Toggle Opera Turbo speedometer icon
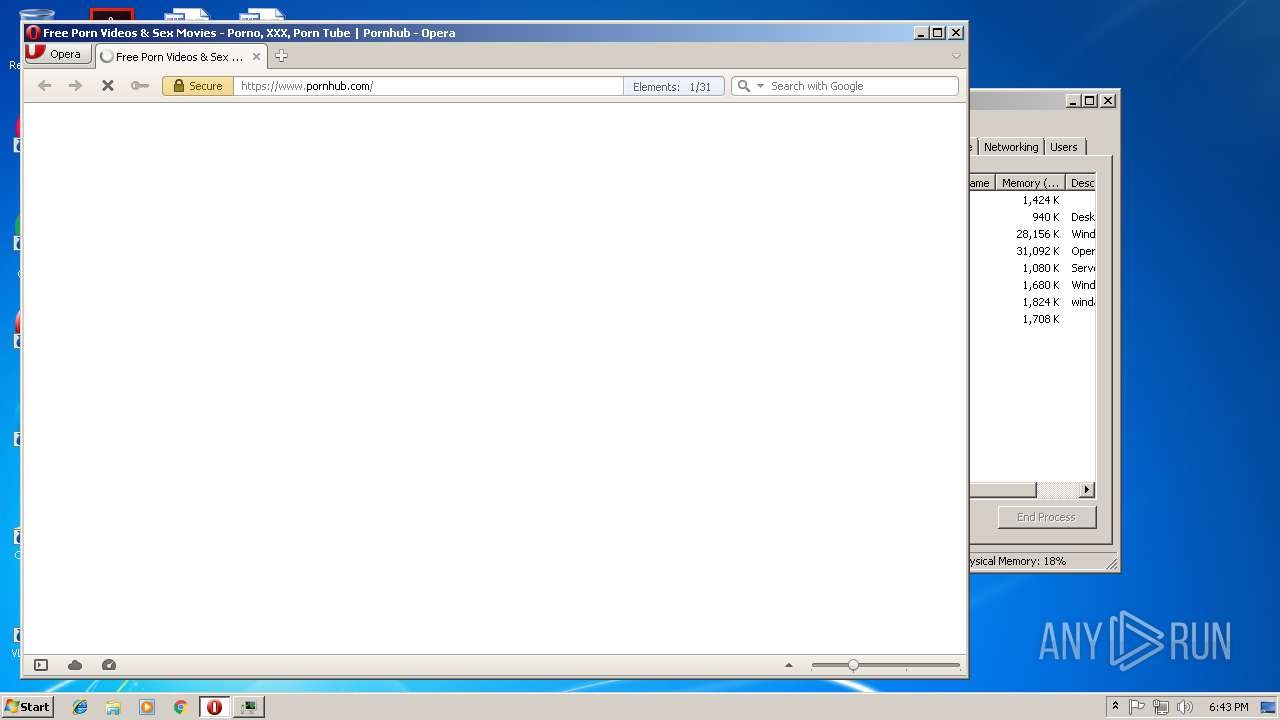The image size is (1280, 720). [109, 665]
